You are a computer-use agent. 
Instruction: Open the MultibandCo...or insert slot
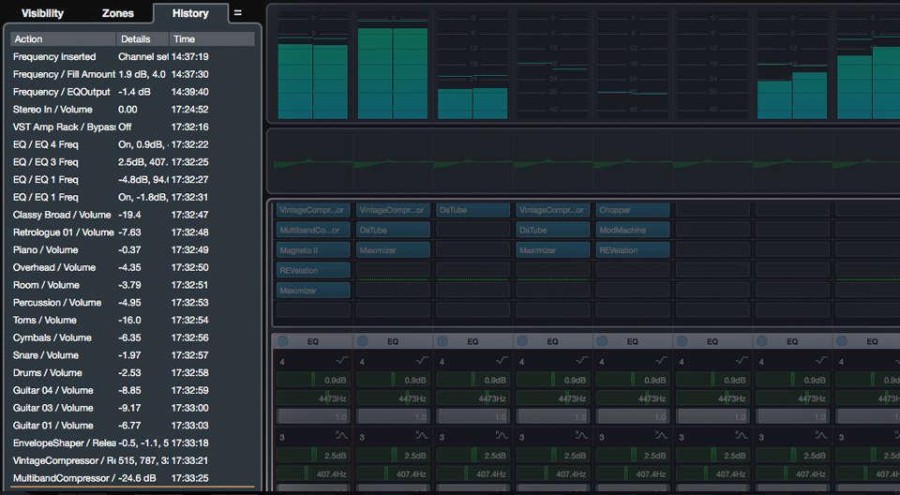313,230
